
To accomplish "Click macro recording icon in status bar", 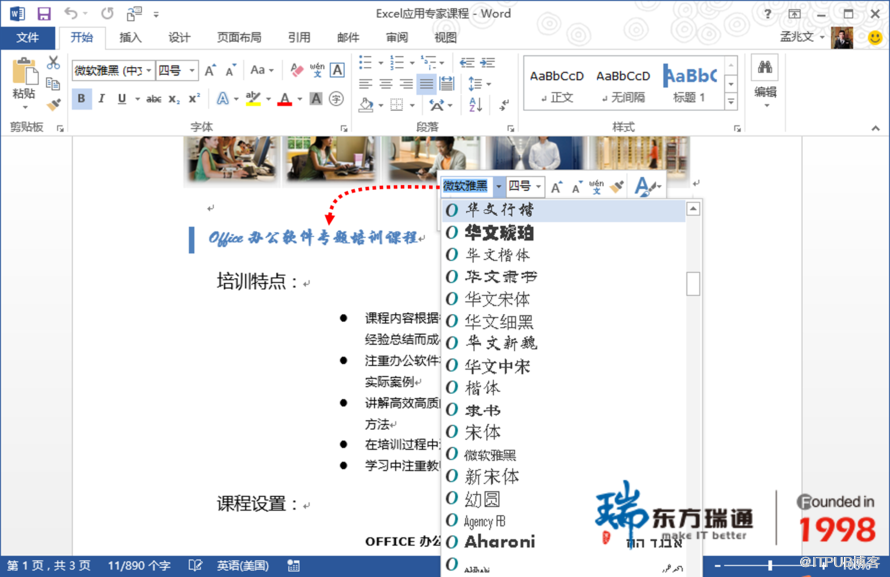I will tap(293, 566).
